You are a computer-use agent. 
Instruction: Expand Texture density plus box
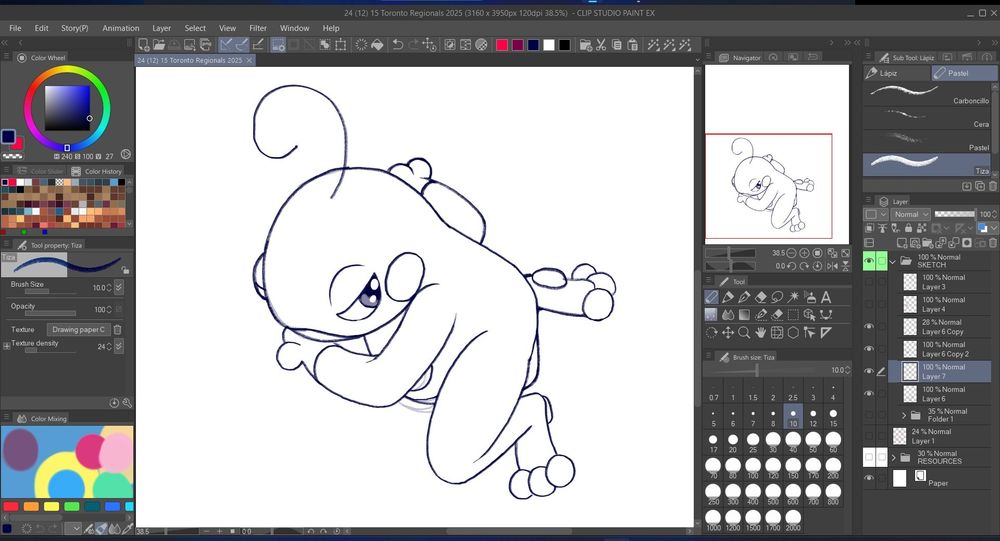tap(6, 346)
